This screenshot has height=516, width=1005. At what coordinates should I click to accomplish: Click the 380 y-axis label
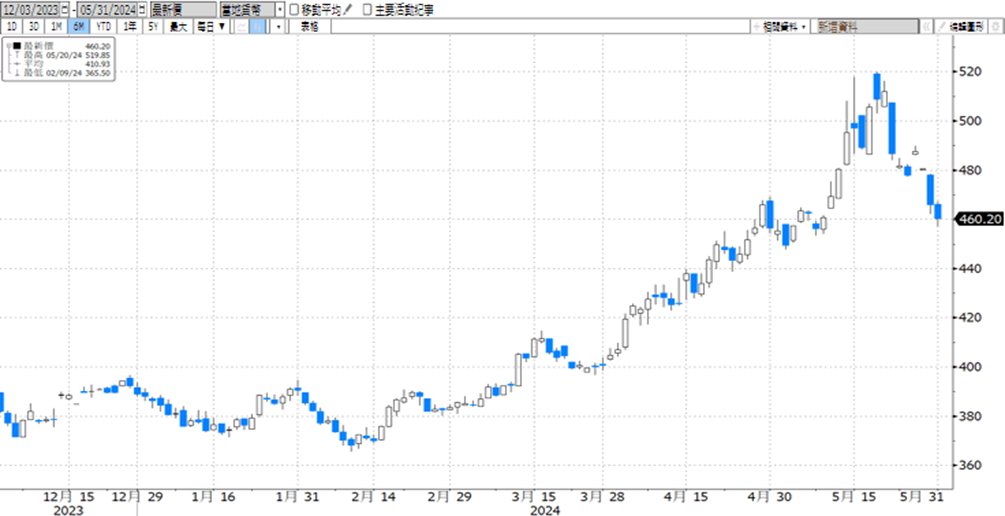(970, 417)
